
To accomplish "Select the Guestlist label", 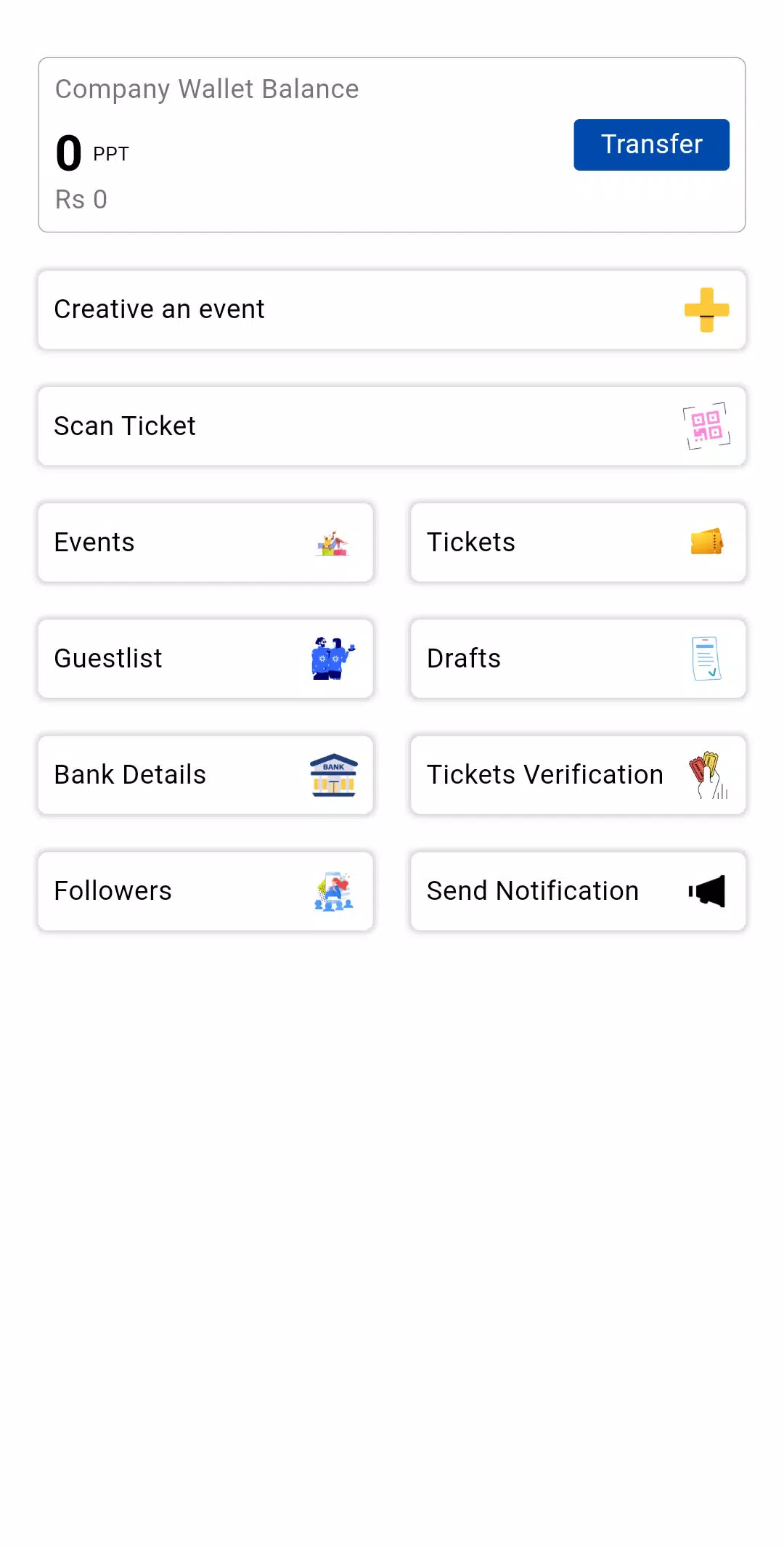I will click(x=108, y=659).
